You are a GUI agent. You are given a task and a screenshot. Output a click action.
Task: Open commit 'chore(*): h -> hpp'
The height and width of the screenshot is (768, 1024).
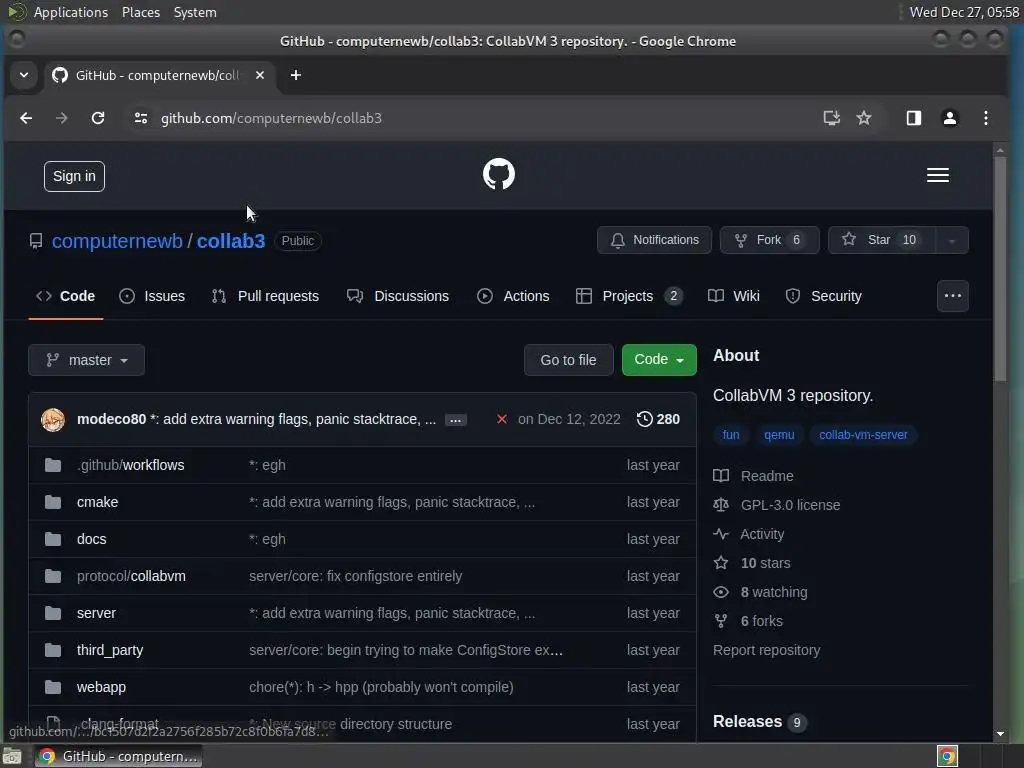click(381, 687)
